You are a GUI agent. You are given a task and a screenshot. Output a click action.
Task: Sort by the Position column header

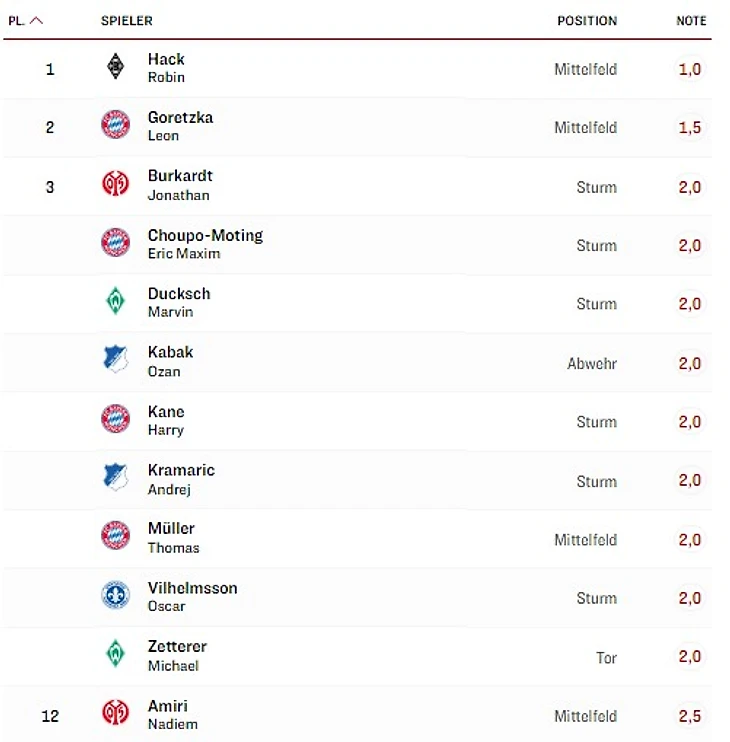587,20
